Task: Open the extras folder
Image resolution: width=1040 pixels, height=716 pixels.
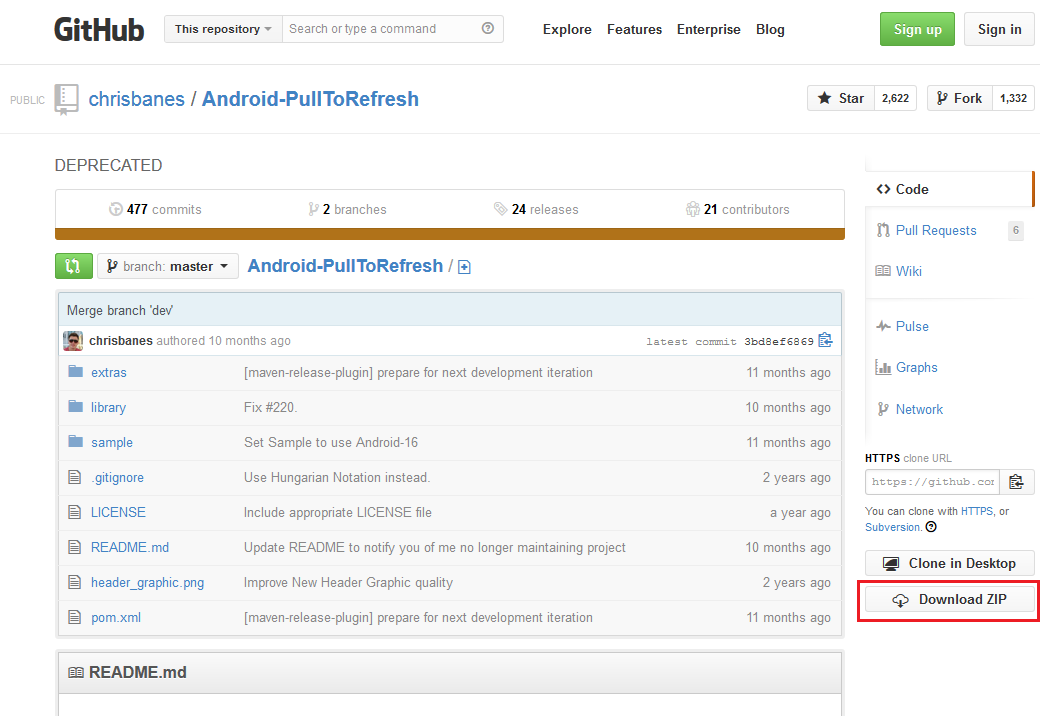Action: [109, 372]
